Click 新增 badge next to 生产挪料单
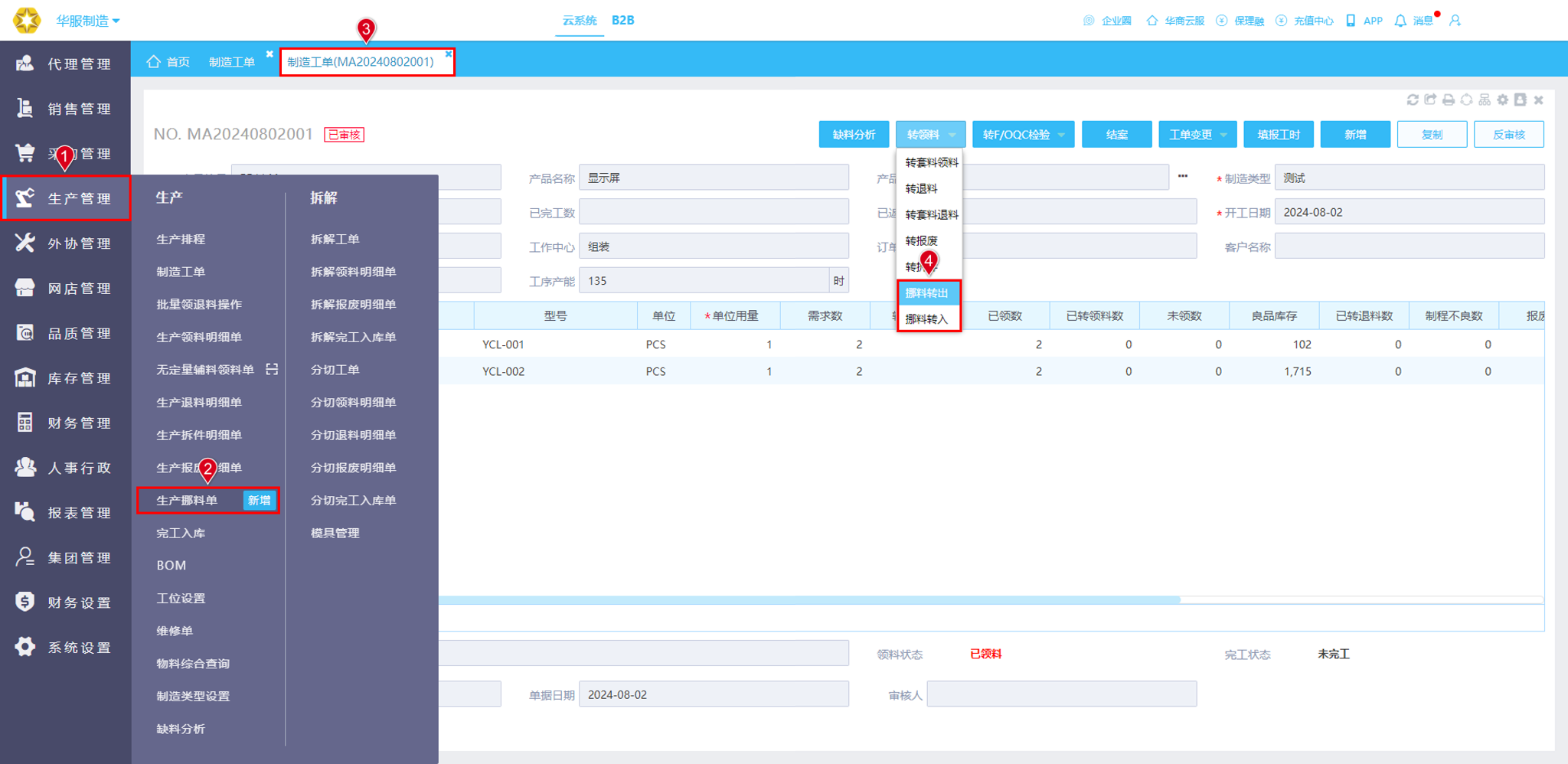This screenshot has height=764, width=1568. [259, 500]
